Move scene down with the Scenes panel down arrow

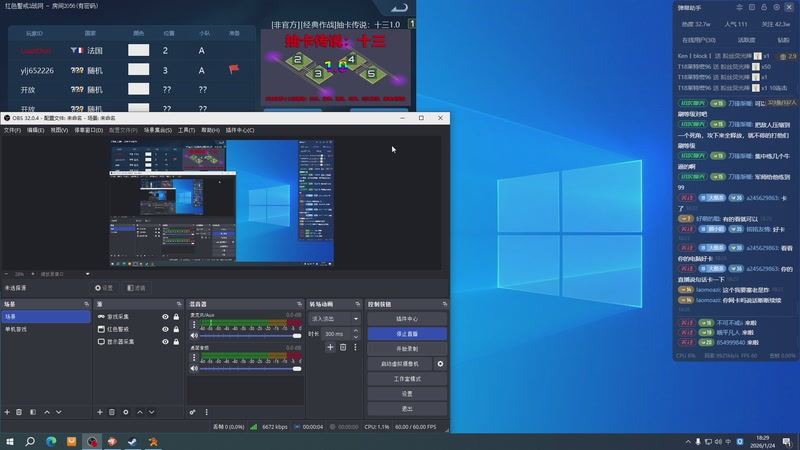(59, 412)
